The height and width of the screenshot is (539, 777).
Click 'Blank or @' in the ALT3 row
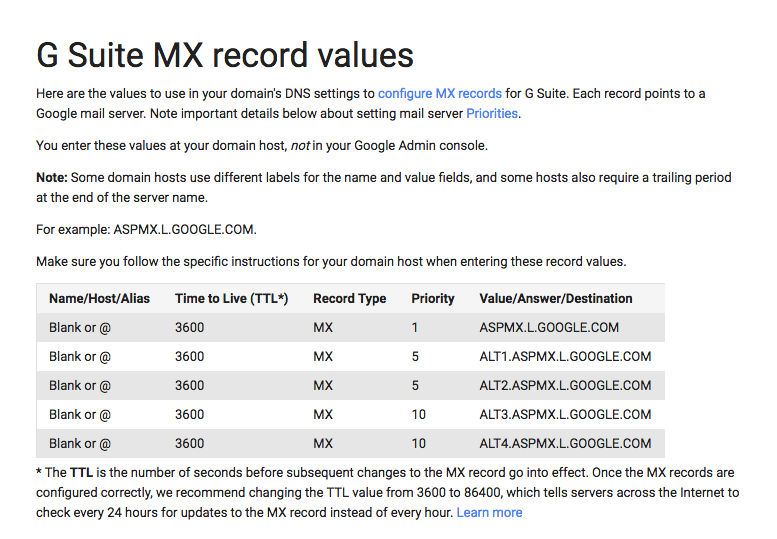[x=80, y=415]
